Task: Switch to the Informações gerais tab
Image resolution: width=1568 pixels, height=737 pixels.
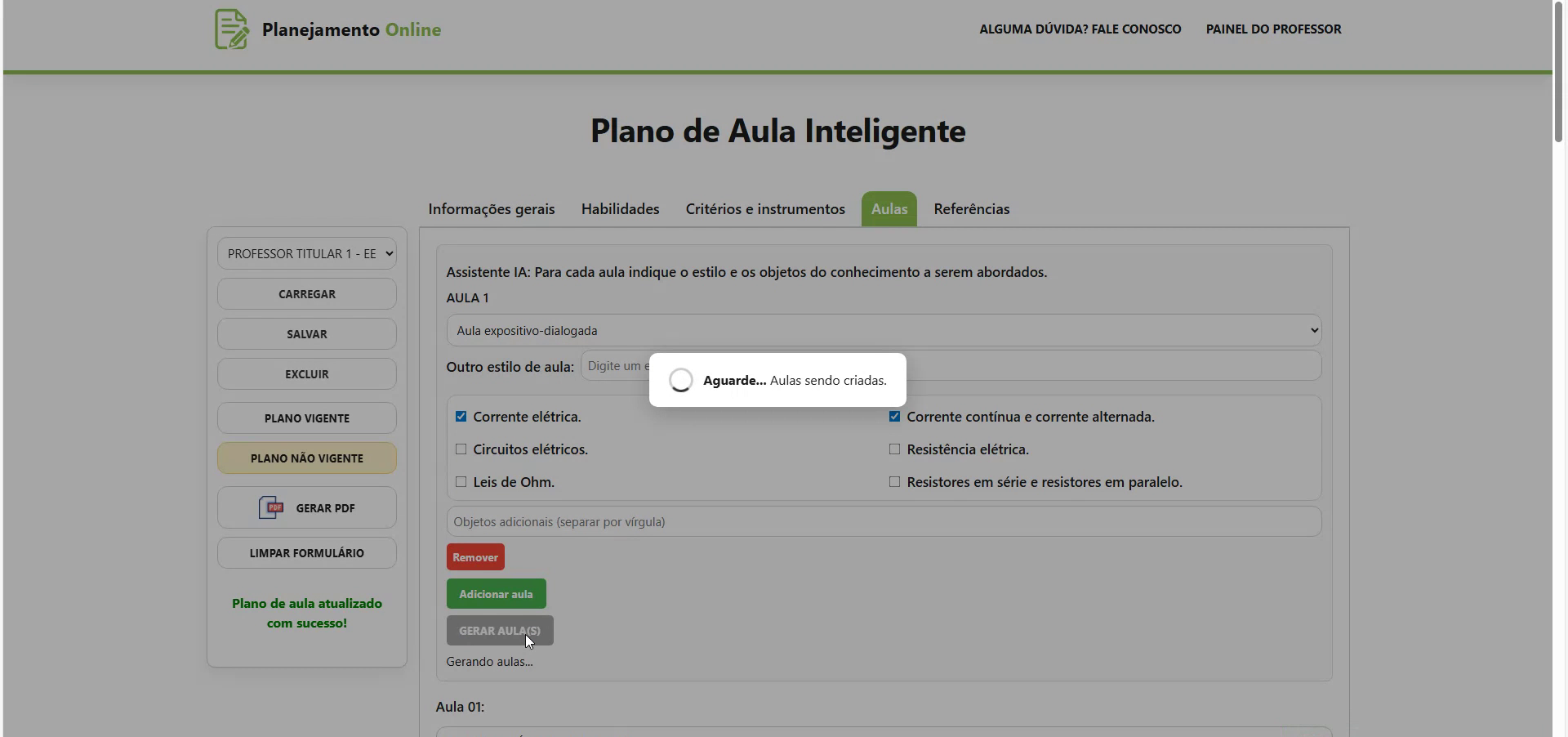Action: coord(490,209)
